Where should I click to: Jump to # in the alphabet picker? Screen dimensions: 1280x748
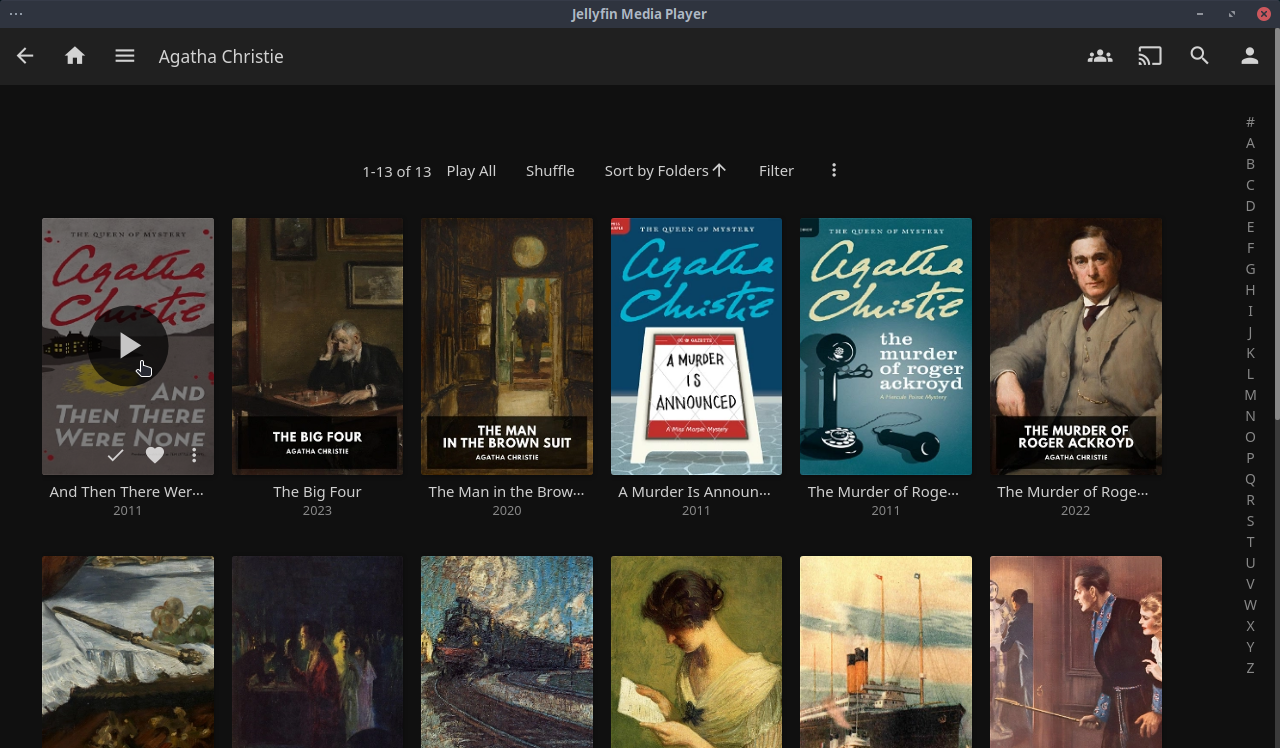point(1250,122)
